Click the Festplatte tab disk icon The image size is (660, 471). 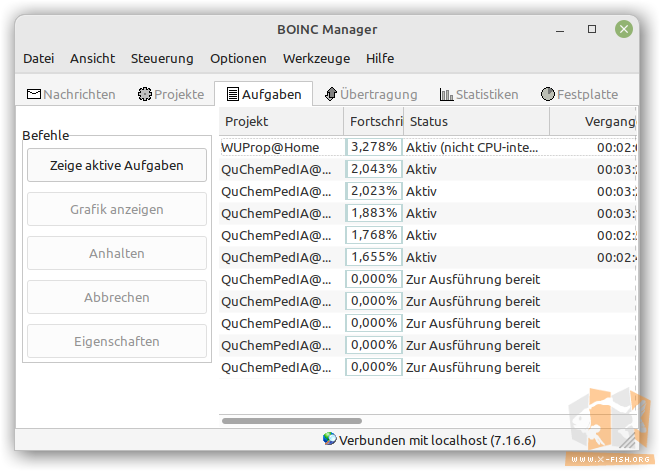548,95
